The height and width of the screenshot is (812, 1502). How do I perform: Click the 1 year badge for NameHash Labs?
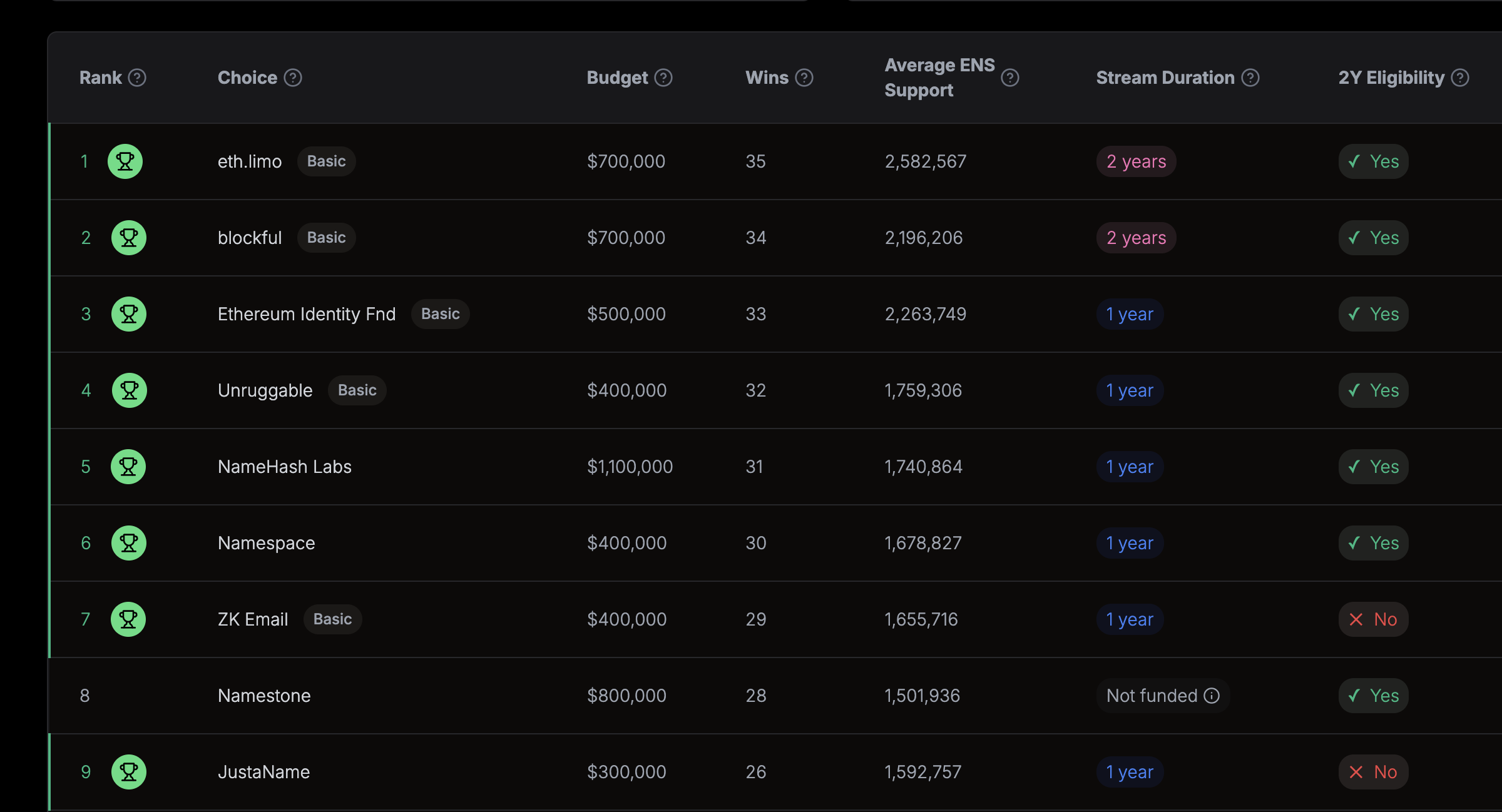1130,467
